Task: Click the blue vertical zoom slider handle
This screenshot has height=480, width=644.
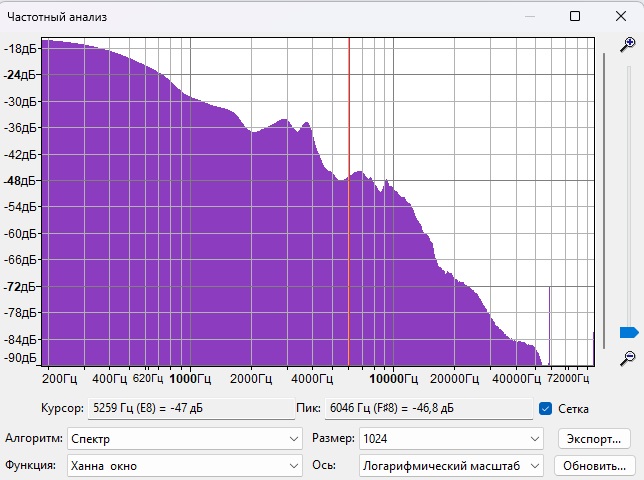Action: 629,332
